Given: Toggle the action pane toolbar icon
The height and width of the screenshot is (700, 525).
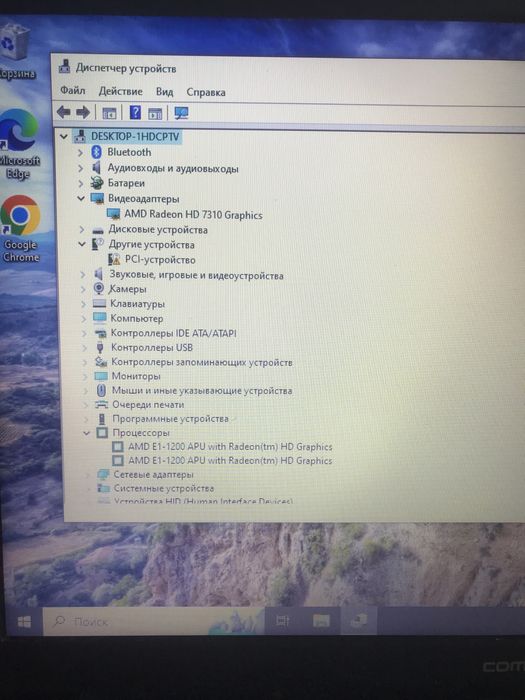Looking at the screenshot, I should click(155, 113).
